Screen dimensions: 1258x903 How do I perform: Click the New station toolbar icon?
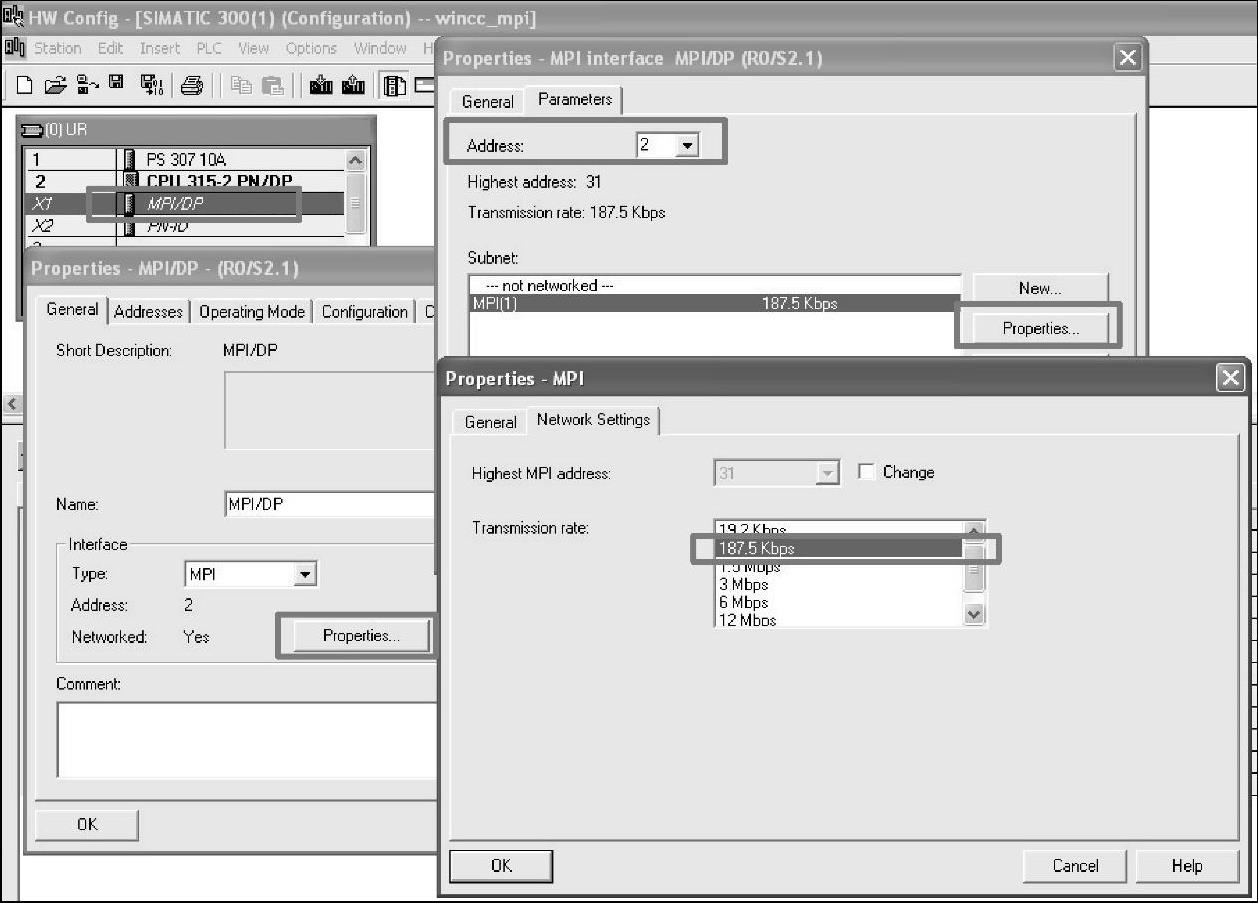coord(24,86)
